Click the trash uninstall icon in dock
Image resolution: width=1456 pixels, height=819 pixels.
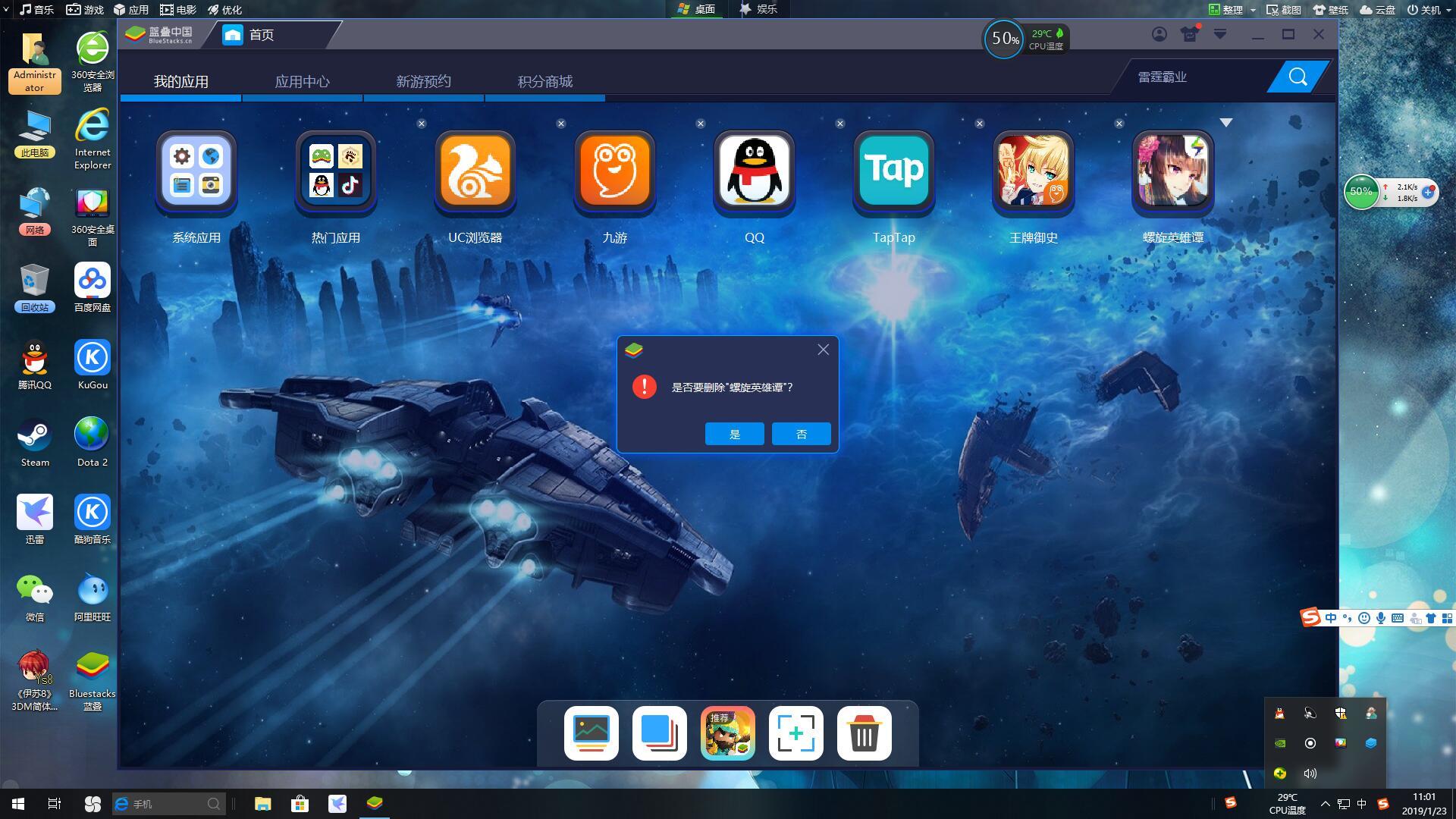pos(864,733)
